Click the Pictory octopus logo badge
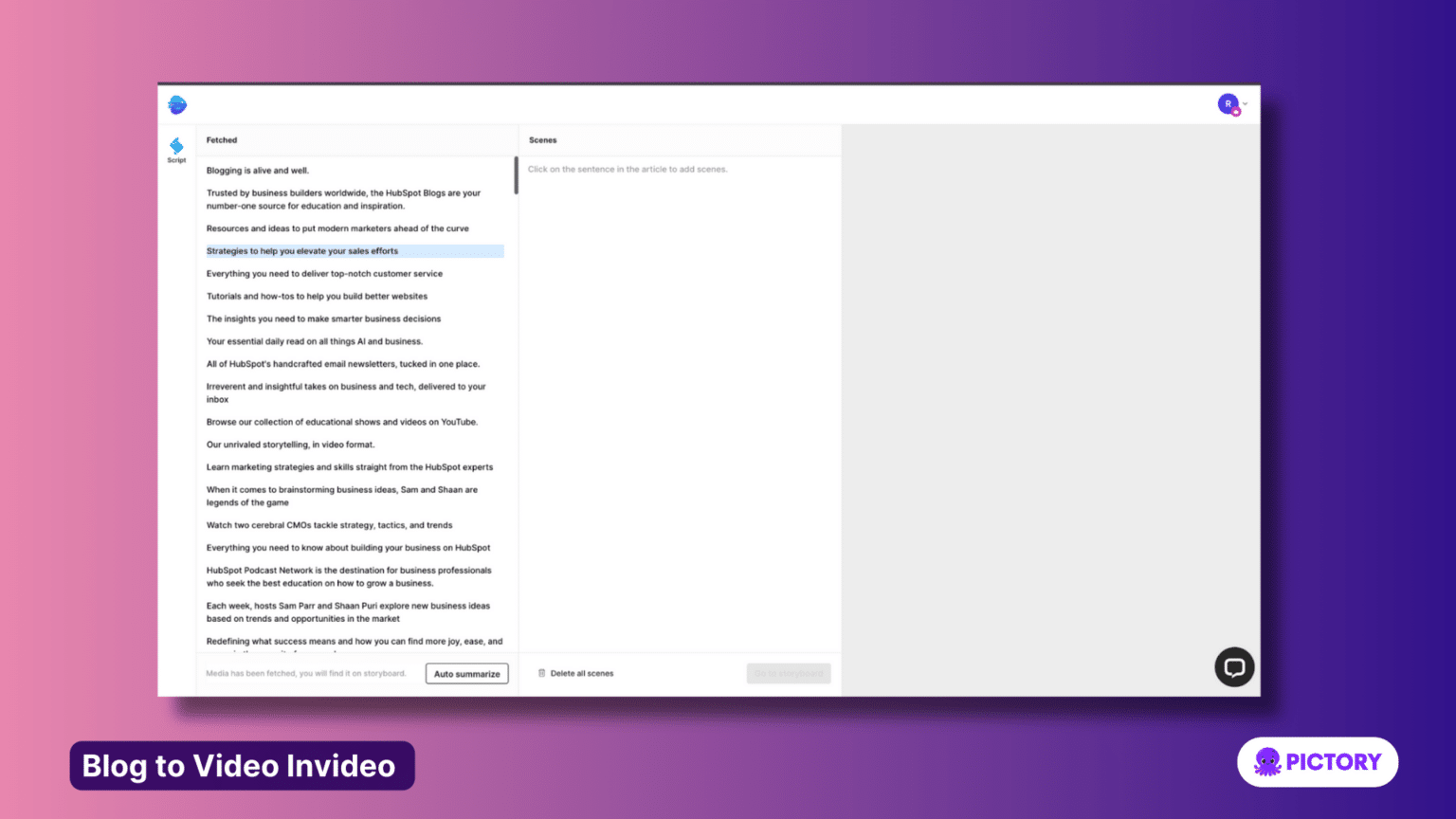 [1265, 761]
